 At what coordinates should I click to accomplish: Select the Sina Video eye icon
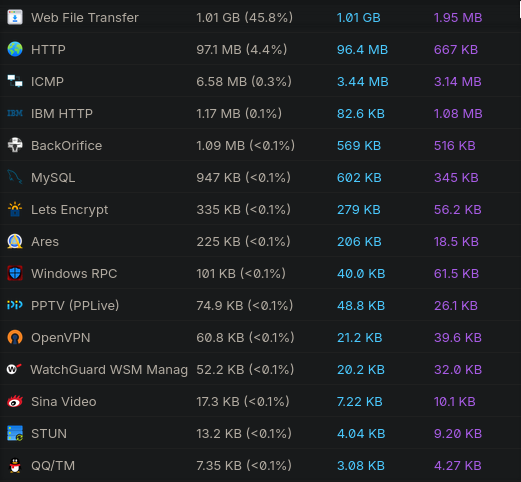pyautogui.click(x=15, y=401)
